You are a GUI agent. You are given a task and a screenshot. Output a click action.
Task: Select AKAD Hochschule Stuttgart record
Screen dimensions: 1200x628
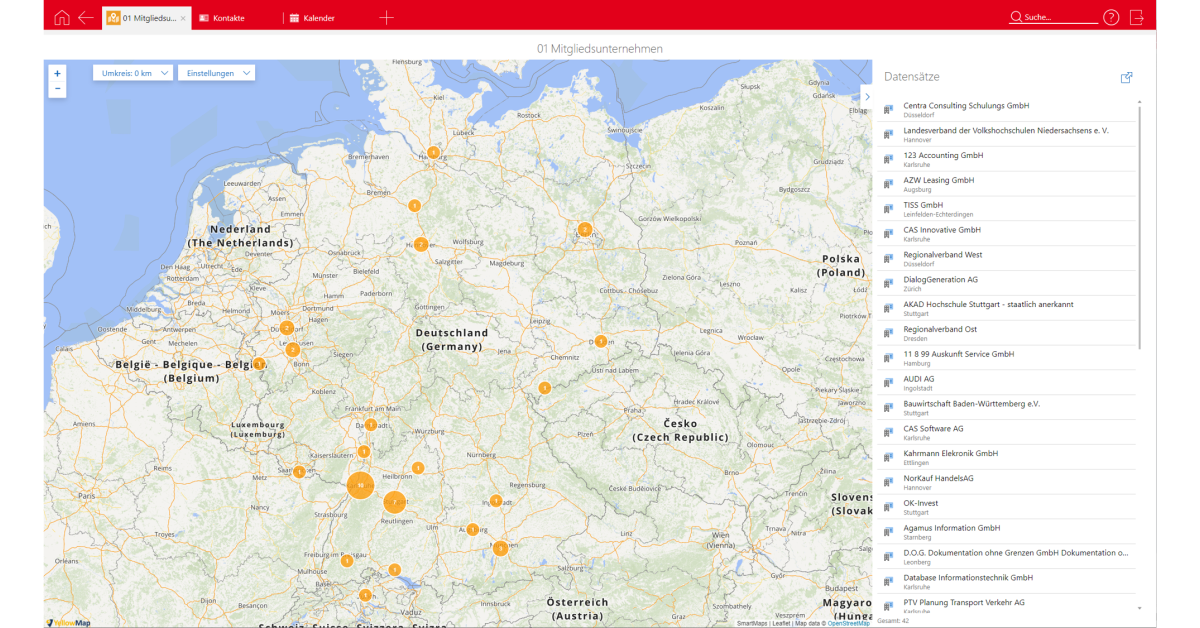[1007, 308]
